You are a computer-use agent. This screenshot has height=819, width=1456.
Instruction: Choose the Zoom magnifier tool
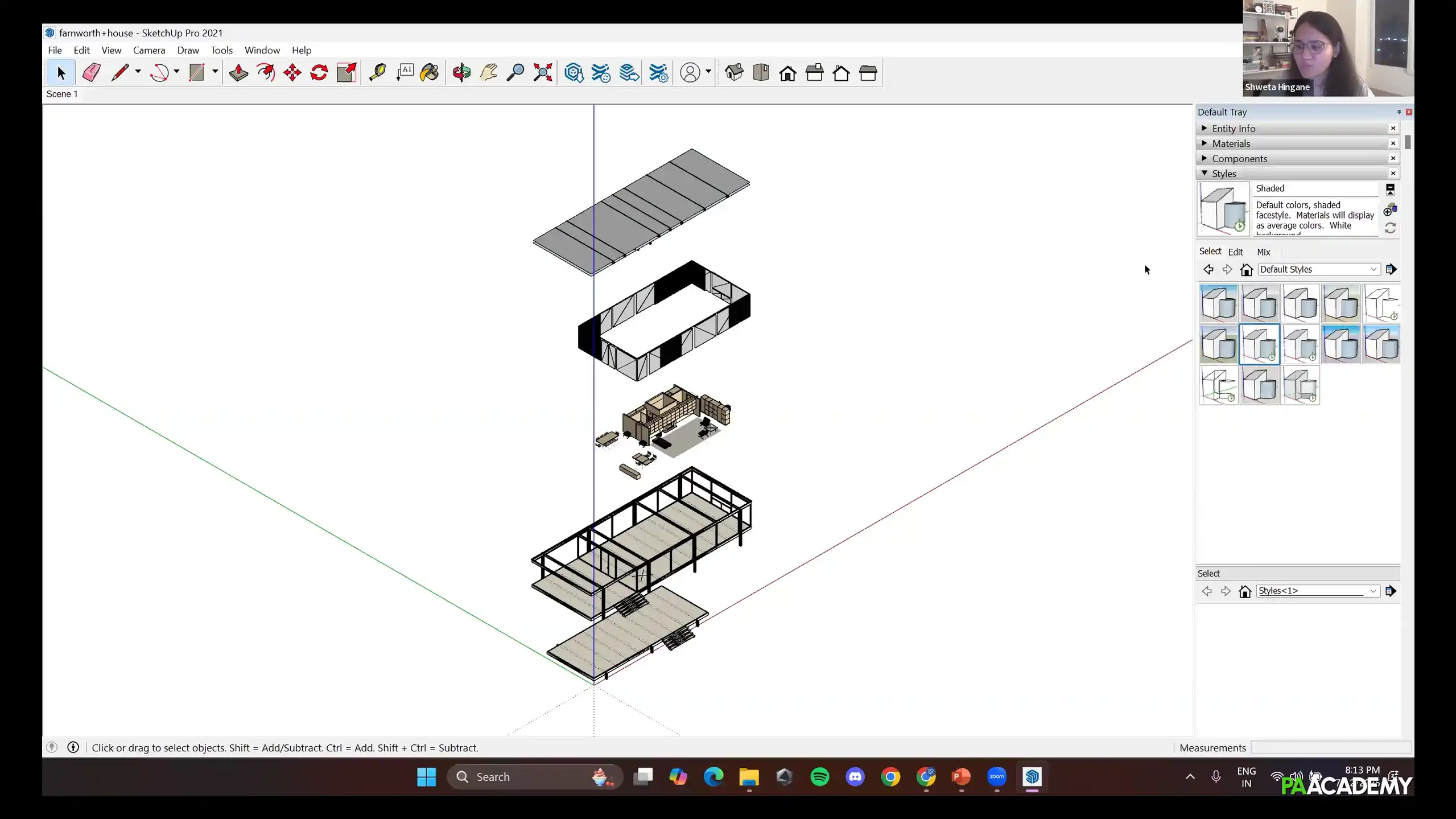pos(515,73)
